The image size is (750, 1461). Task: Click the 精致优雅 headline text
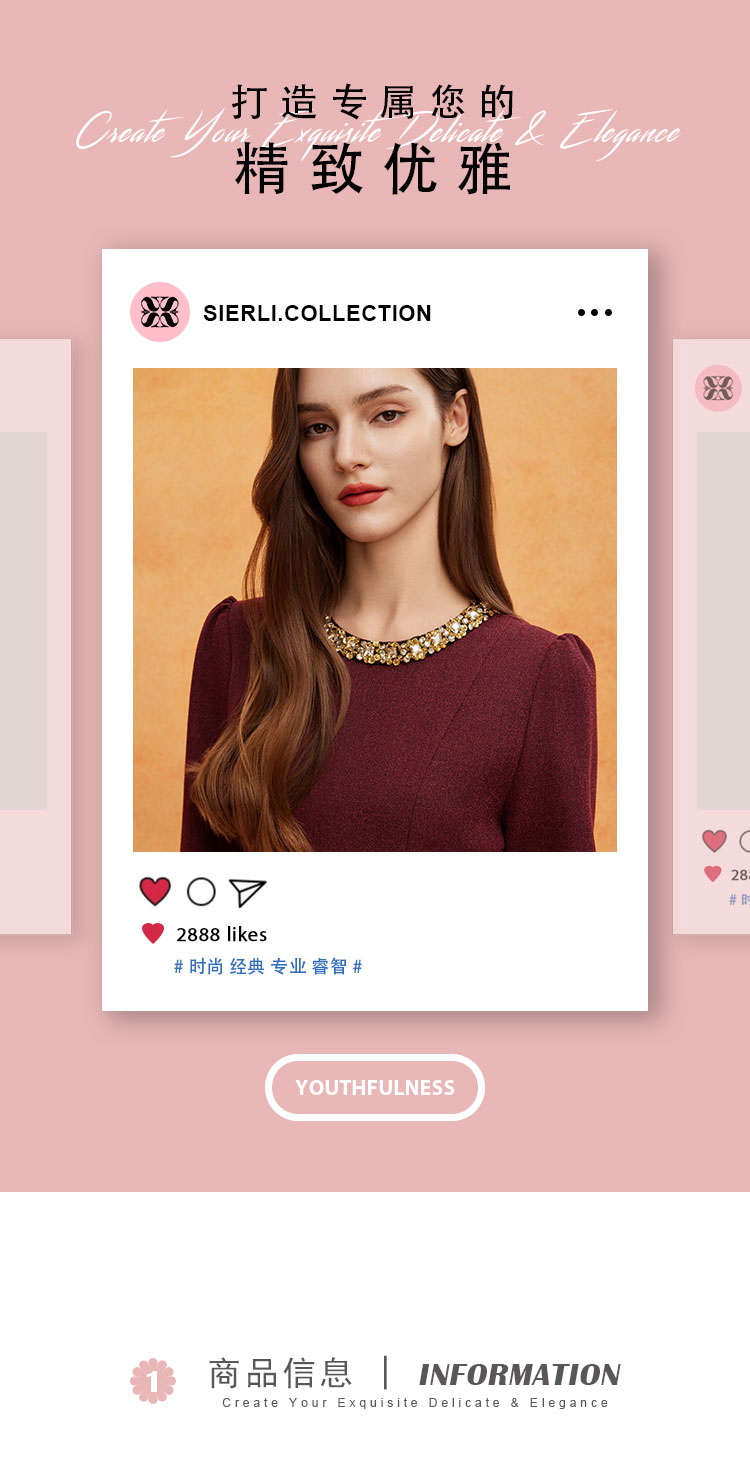[374, 168]
